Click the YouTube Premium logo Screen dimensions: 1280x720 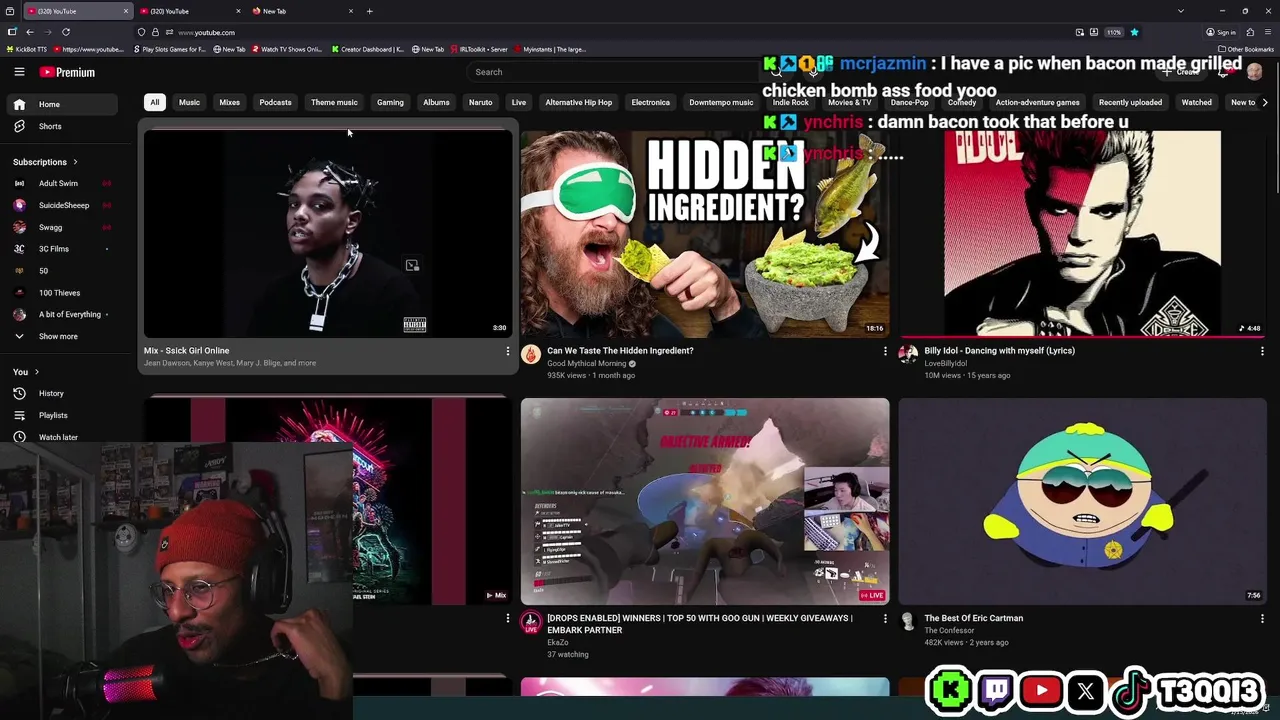tap(67, 72)
